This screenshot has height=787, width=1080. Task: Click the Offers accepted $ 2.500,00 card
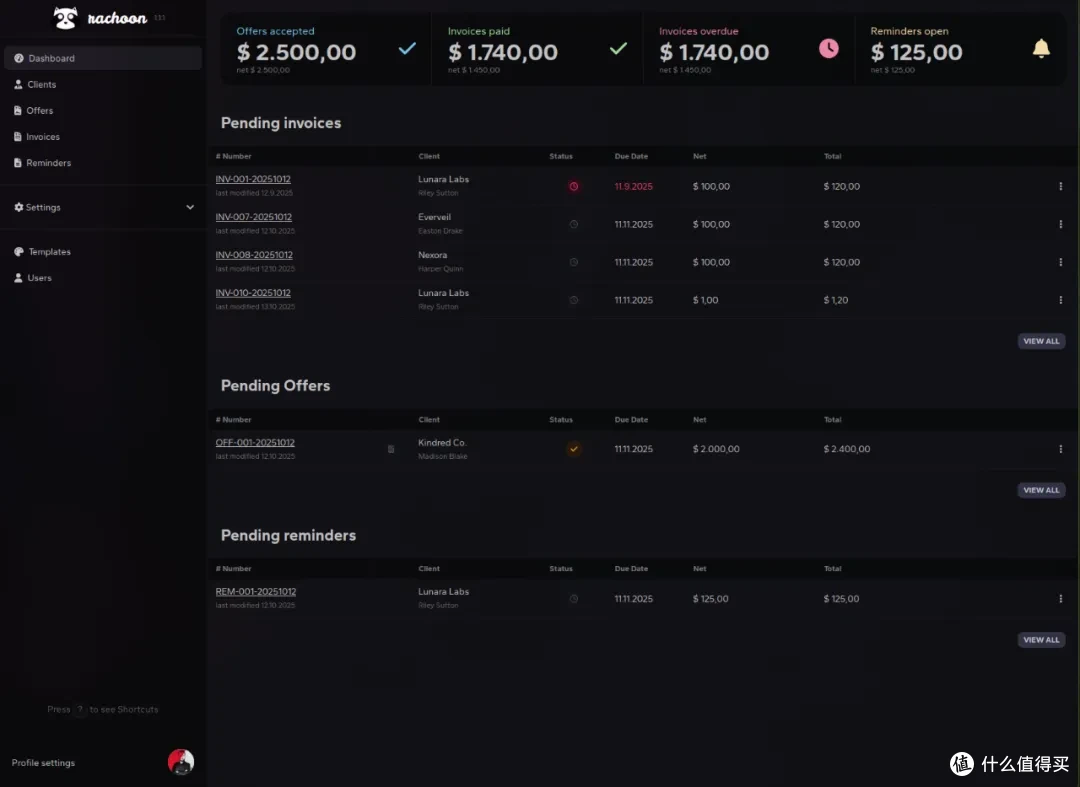(x=325, y=50)
